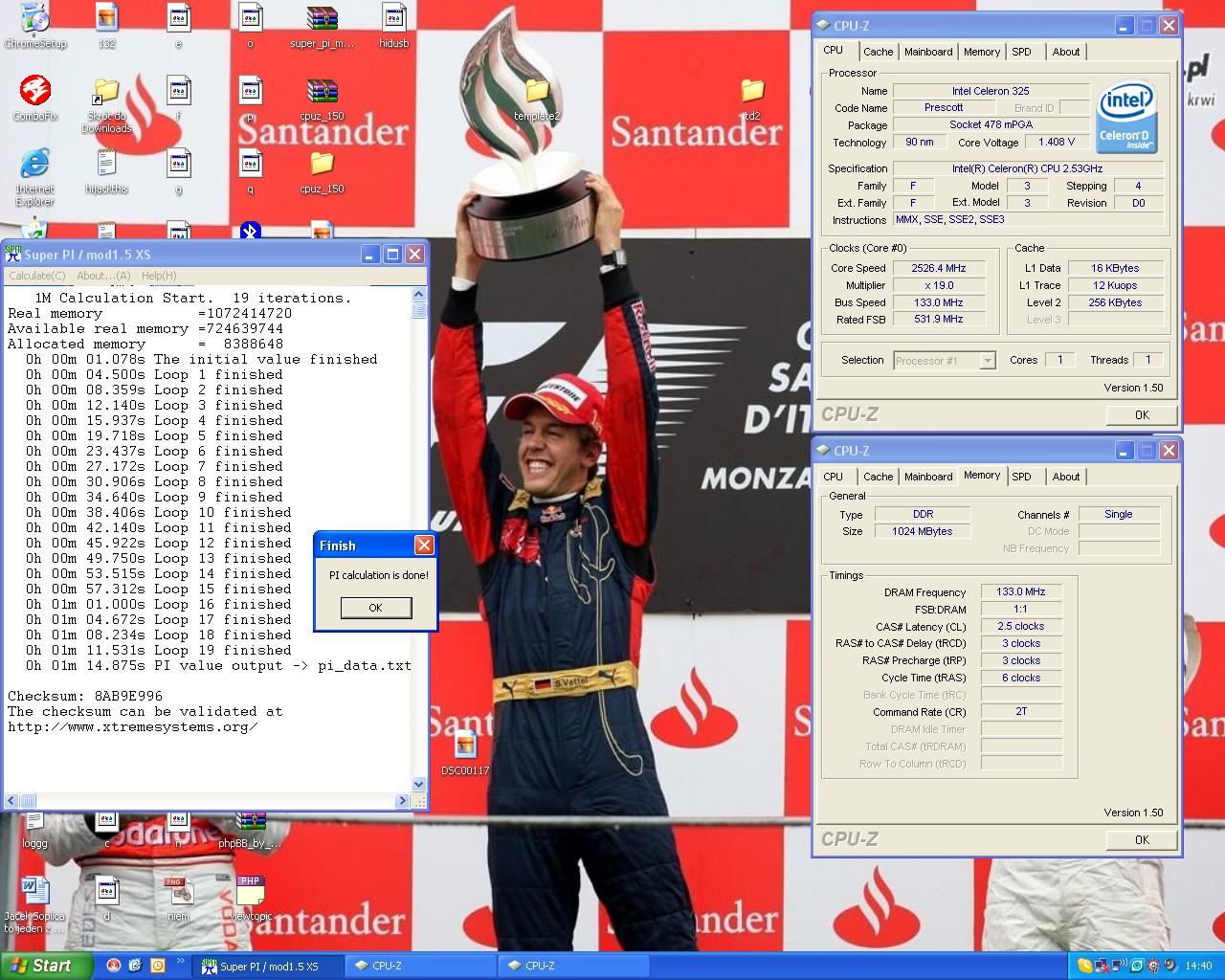This screenshot has height=980, width=1225.
Task: Click the Core Voltage value 1.408 V
Action: pos(1057,142)
